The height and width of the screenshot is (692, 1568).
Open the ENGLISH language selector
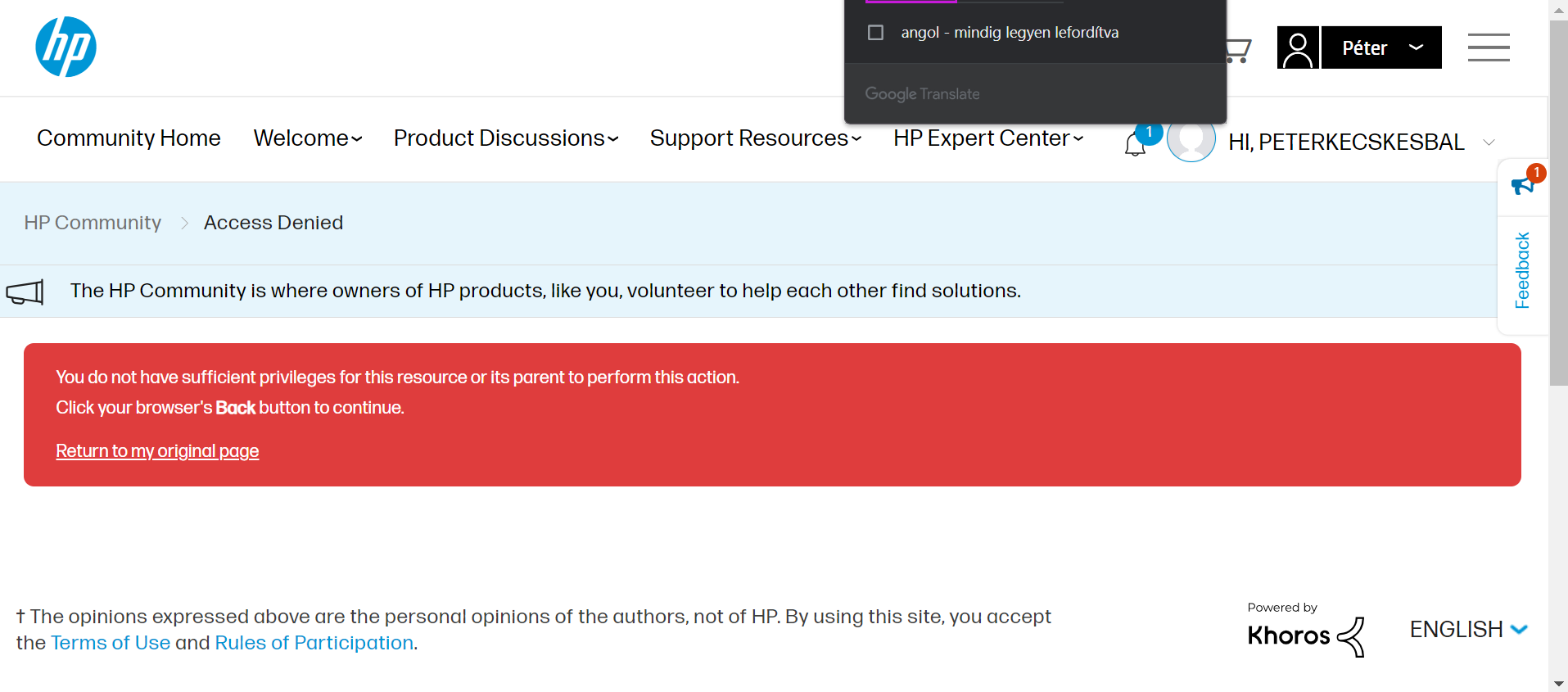click(x=1468, y=630)
